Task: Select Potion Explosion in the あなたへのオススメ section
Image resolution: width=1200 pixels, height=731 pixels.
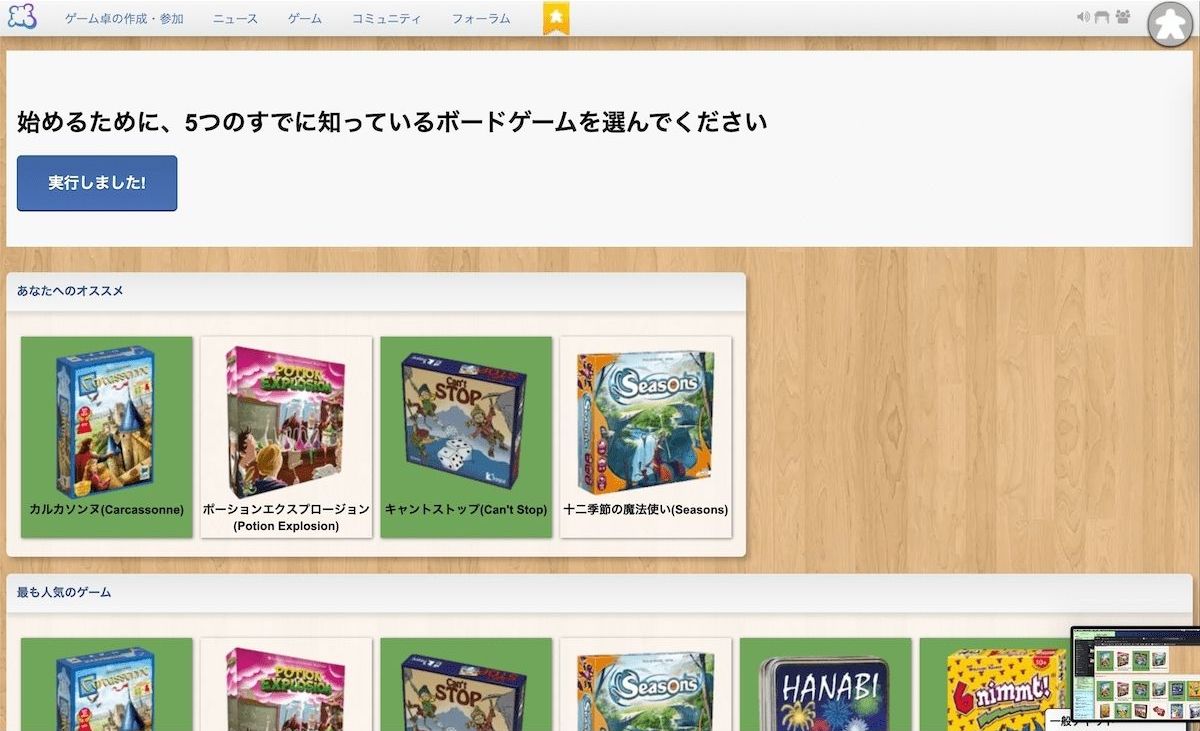Action: pyautogui.click(x=286, y=437)
